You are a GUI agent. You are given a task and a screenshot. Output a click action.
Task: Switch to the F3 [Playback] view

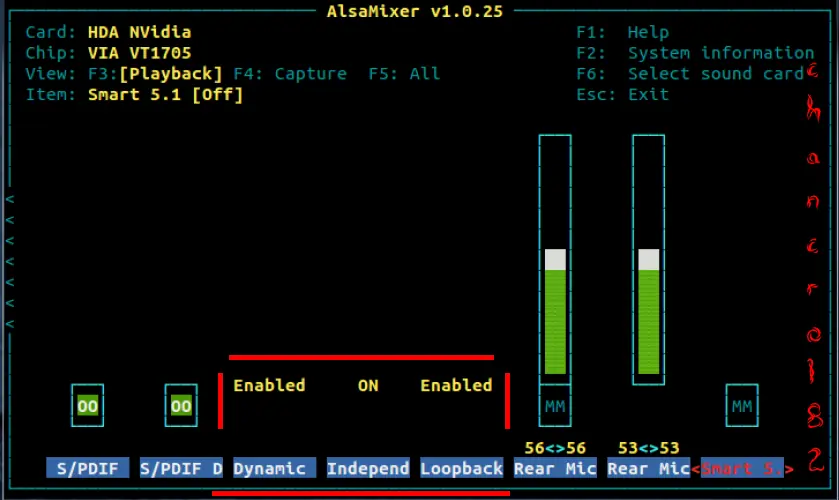pyautogui.click(x=155, y=74)
